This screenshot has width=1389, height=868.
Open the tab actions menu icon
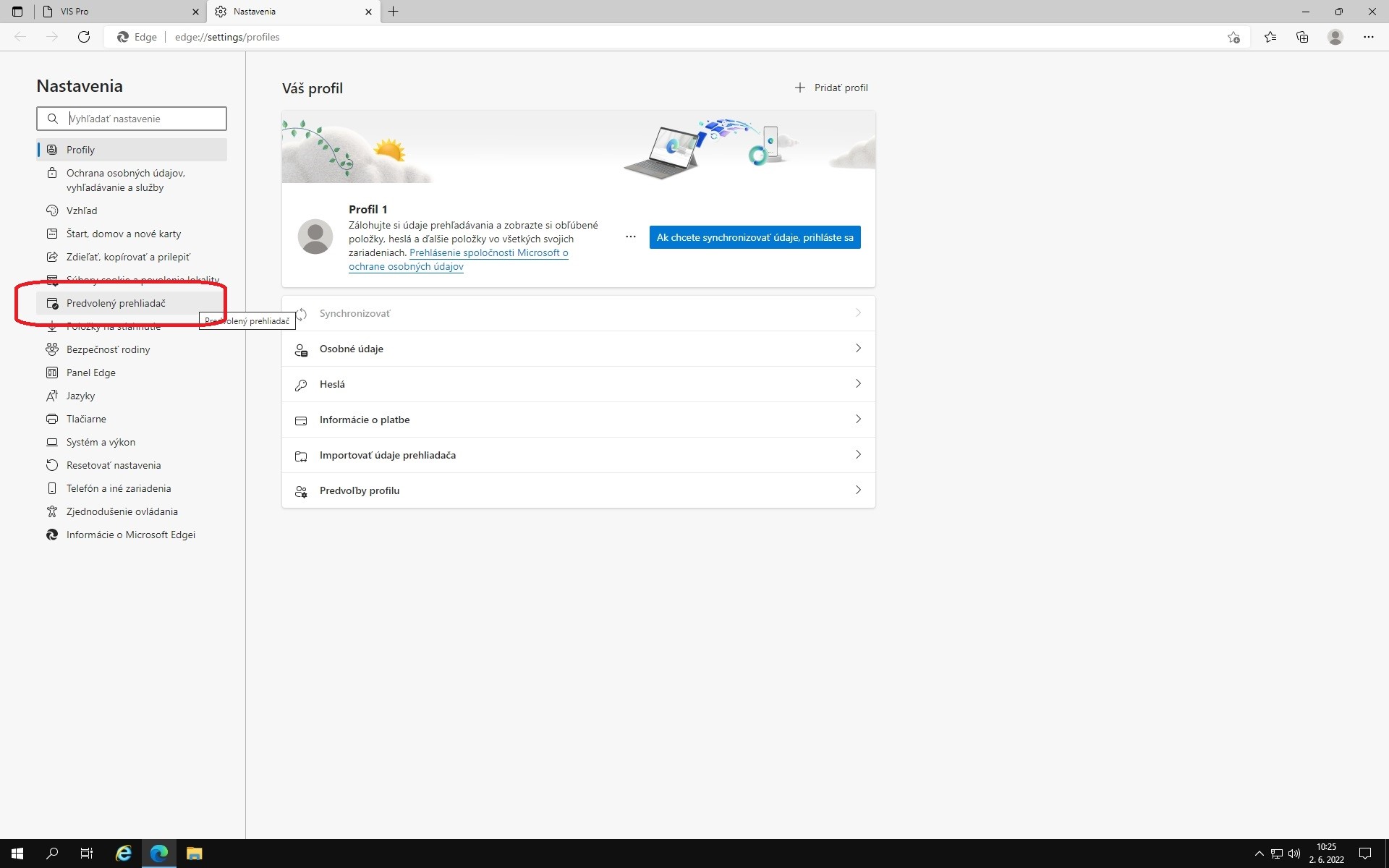click(17, 12)
